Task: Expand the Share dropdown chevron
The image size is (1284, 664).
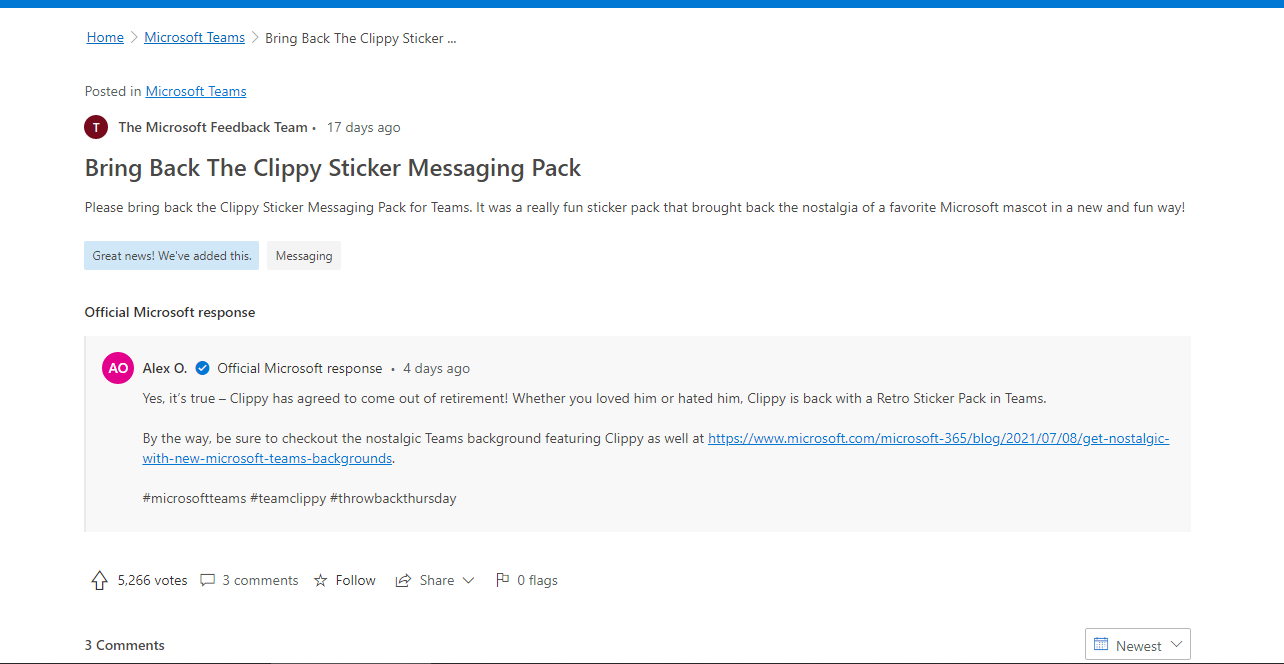Action: [x=469, y=580]
